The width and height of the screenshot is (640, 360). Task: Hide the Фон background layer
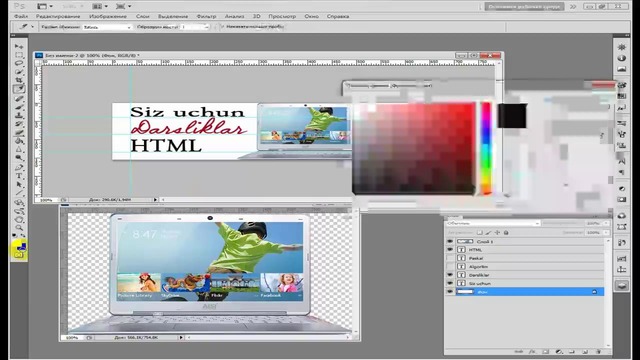(x=450, y=291)
